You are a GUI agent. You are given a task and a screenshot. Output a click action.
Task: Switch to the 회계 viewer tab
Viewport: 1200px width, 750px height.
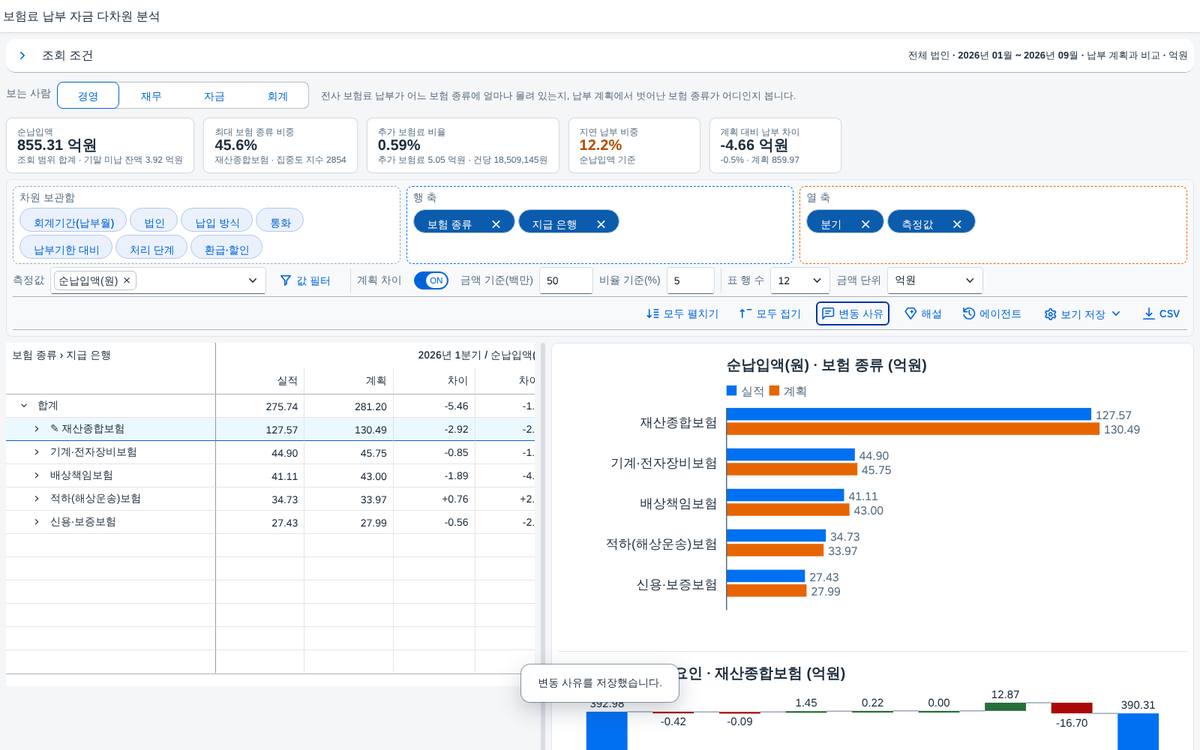277,96
